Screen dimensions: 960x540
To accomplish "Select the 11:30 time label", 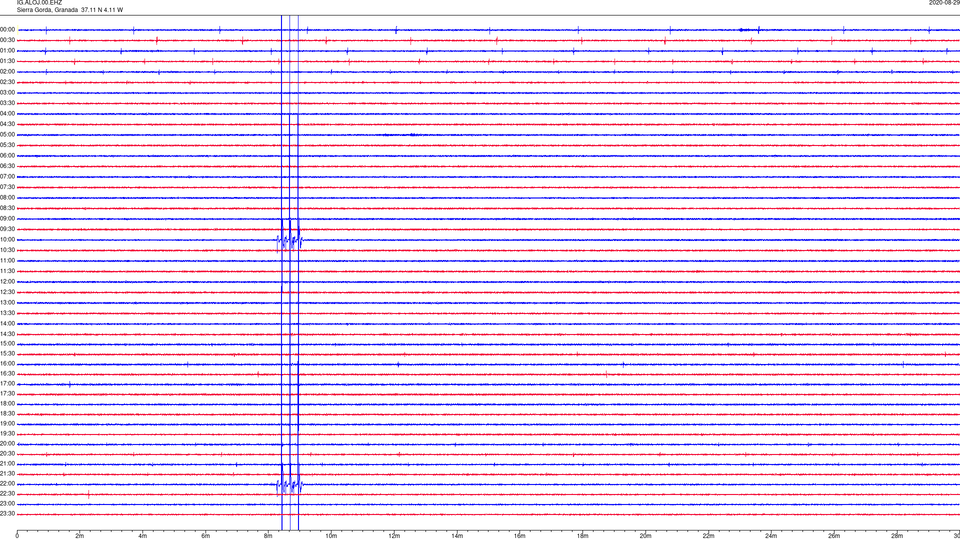I will 7,271.
